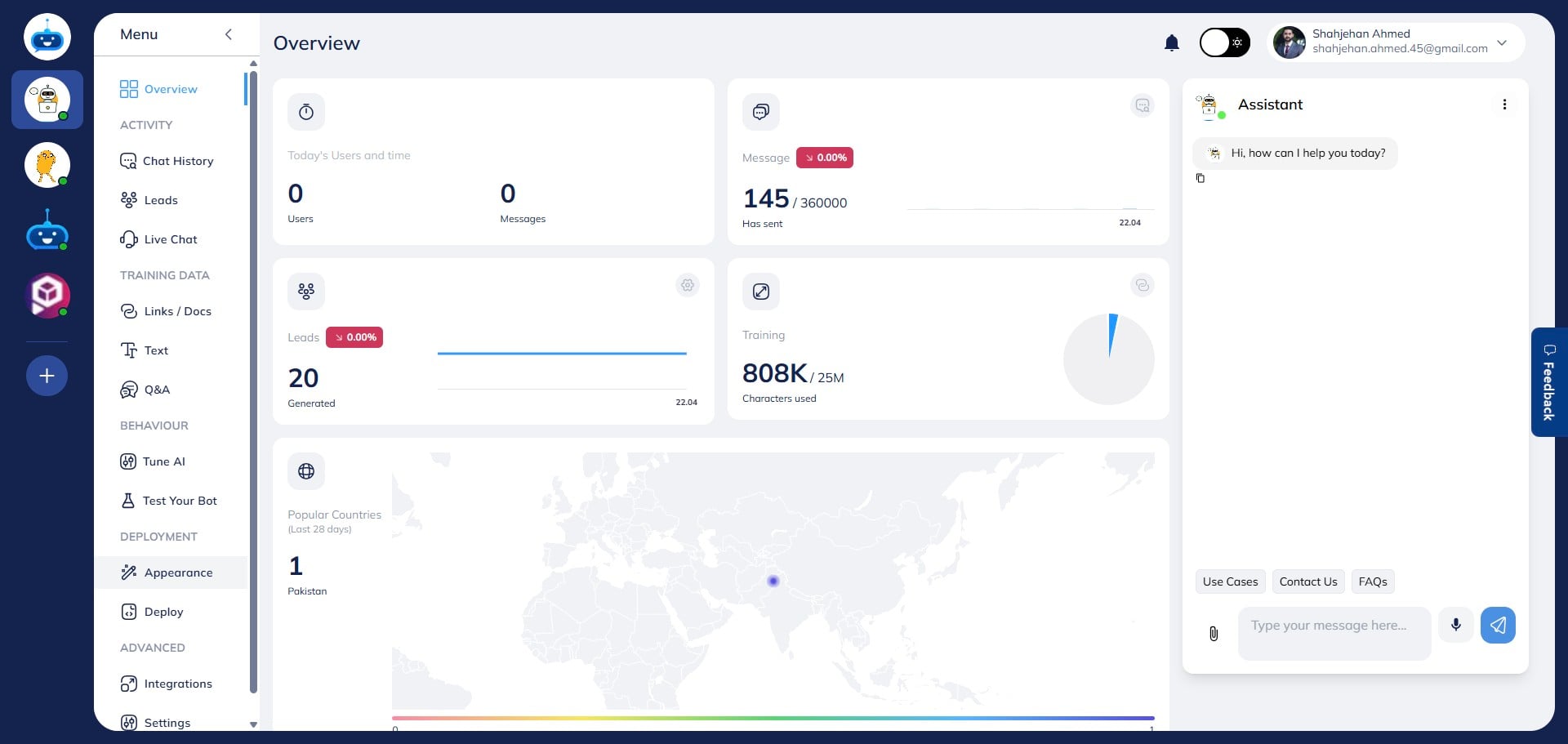Open the Assistant three-dot options menu

(1503, 105)
